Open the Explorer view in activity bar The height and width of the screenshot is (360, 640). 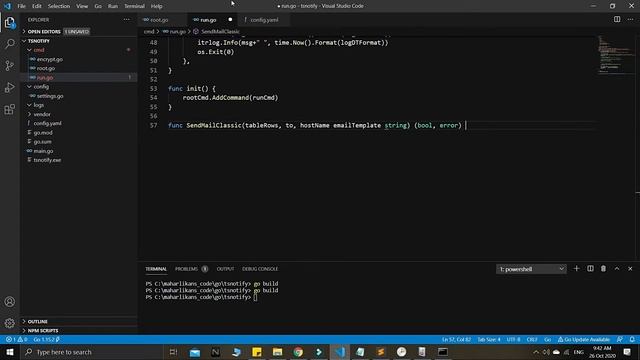[x=10, y=22]
